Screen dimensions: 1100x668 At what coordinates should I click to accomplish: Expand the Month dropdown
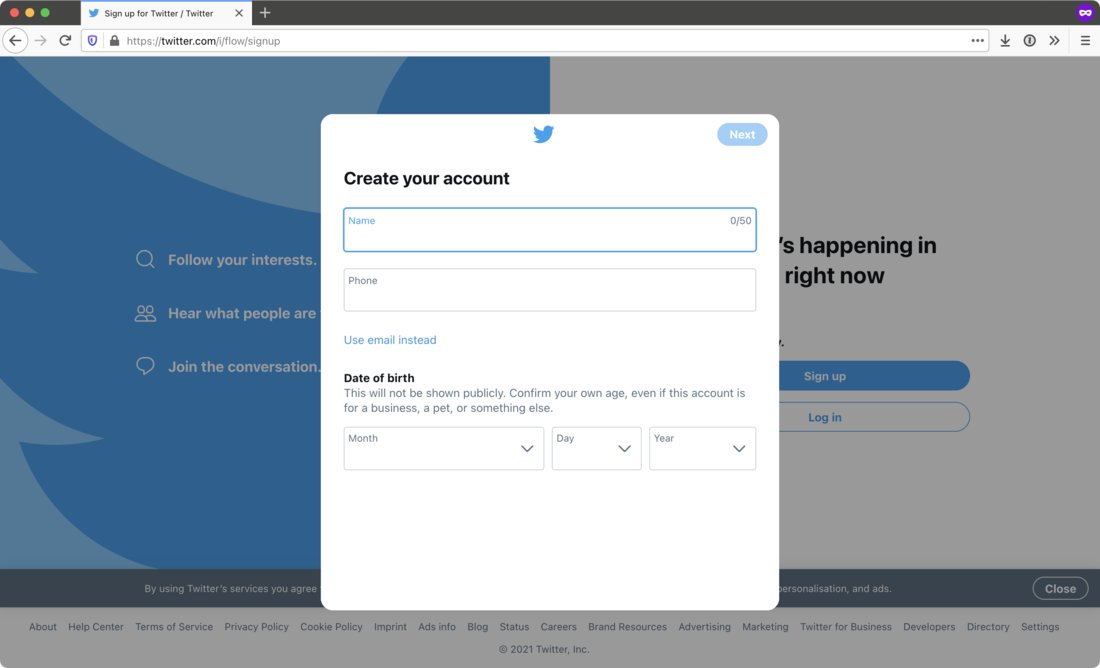click(x=443, y=448)
